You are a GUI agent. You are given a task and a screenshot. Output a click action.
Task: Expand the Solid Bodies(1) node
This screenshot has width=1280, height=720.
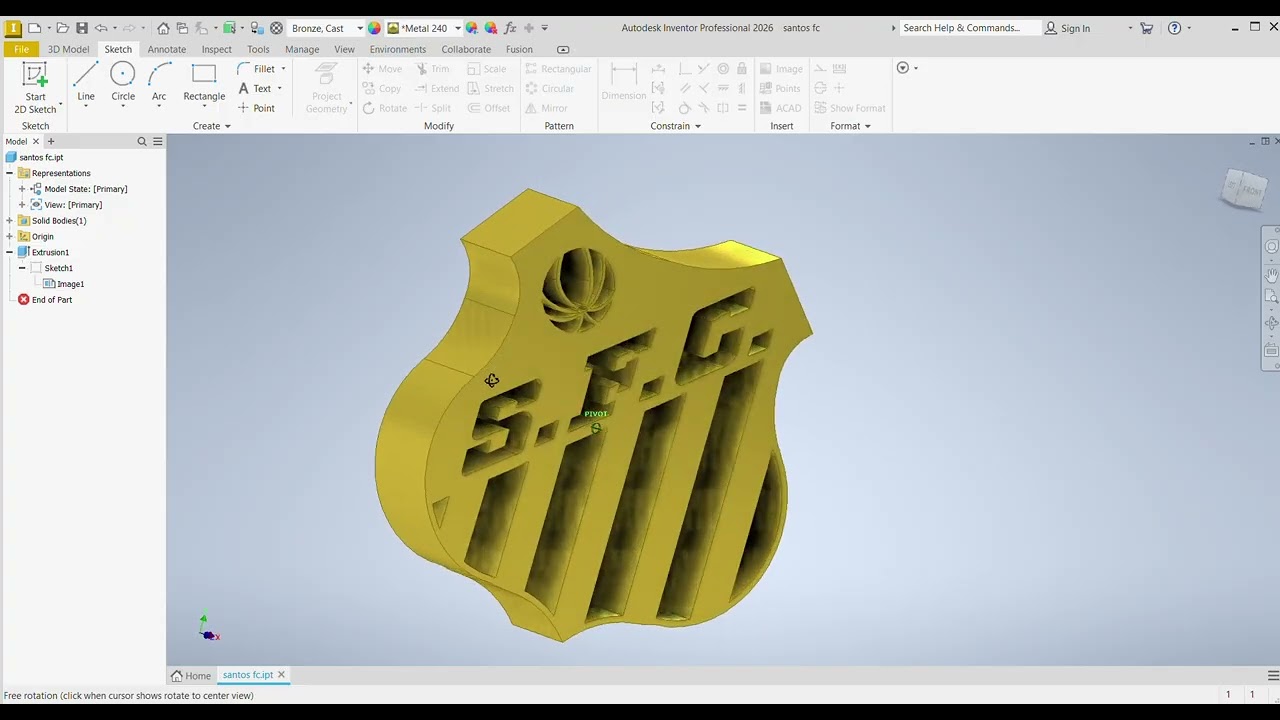tap(10, 221)
